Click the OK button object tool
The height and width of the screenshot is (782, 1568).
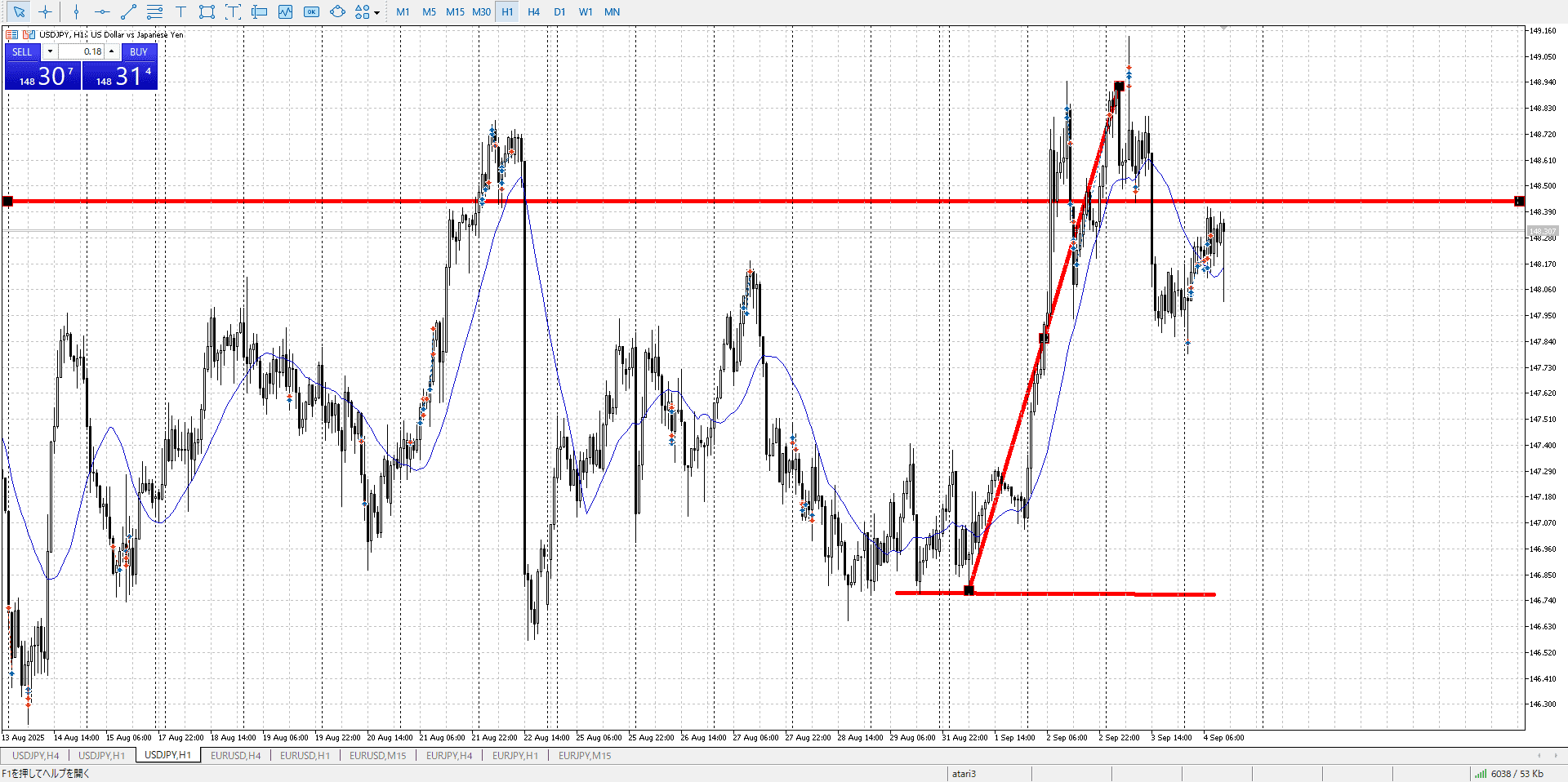pyautogui.click(x=311, y=11)
